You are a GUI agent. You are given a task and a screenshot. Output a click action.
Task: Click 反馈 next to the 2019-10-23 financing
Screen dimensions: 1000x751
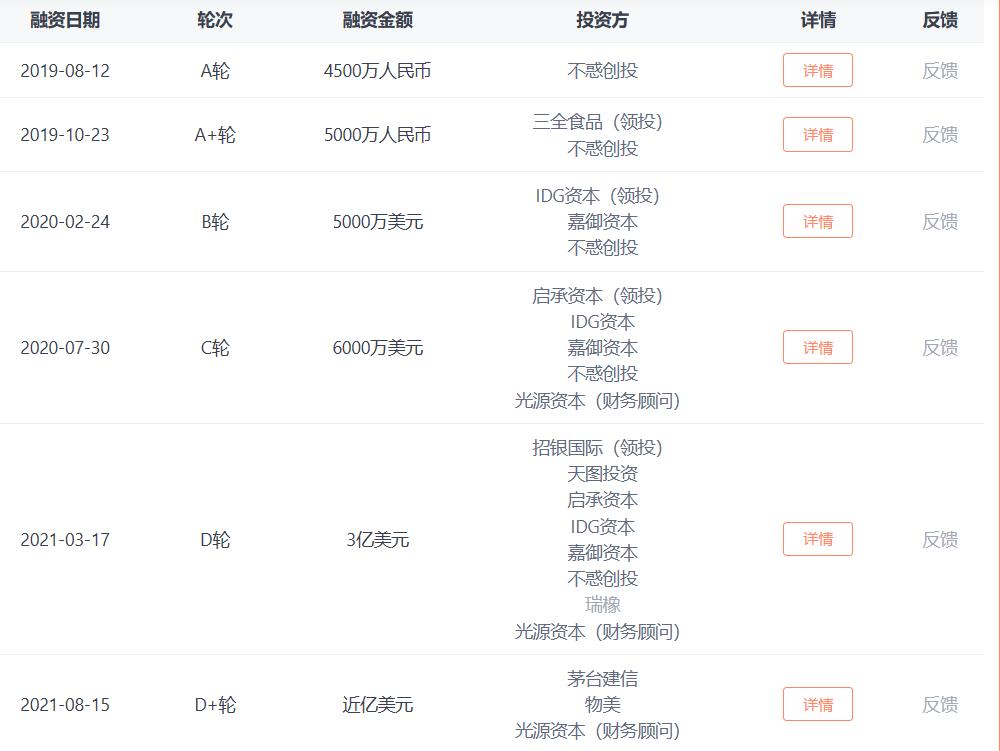(941, 134)
